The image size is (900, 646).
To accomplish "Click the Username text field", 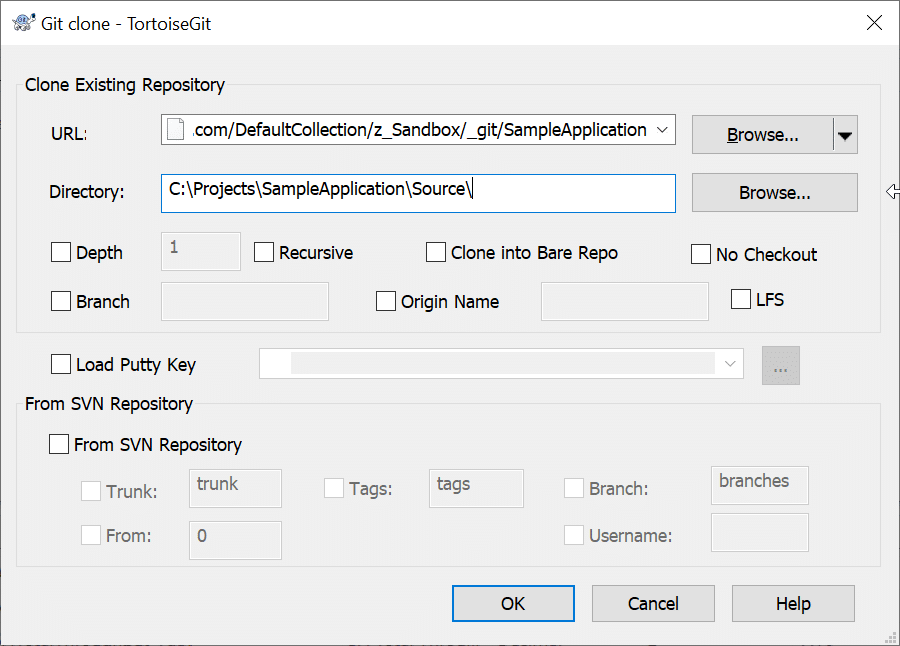I will pos(759,532).
